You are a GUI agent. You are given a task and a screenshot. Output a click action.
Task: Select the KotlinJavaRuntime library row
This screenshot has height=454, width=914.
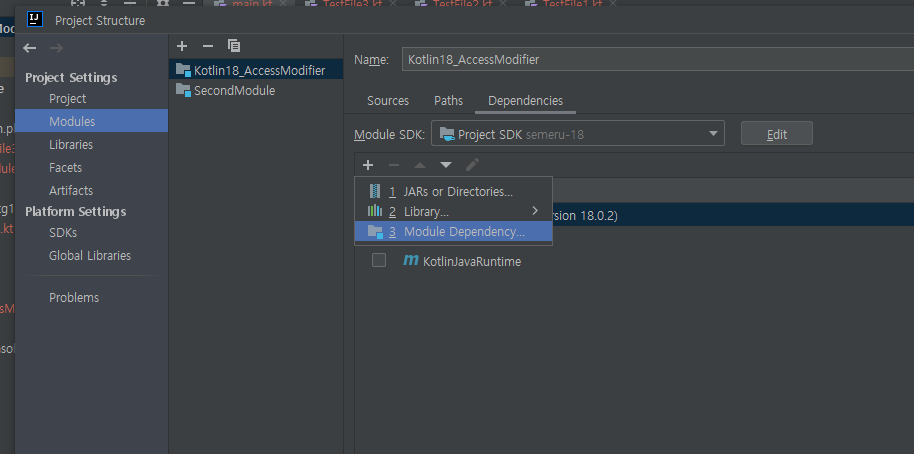coord(634,261)
